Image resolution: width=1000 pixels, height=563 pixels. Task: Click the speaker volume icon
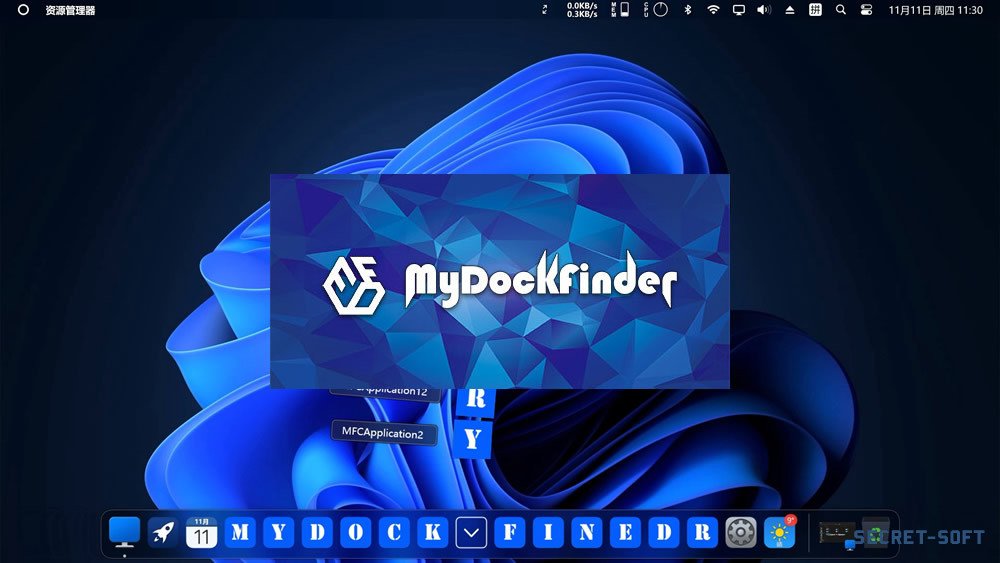pos(764,10)
